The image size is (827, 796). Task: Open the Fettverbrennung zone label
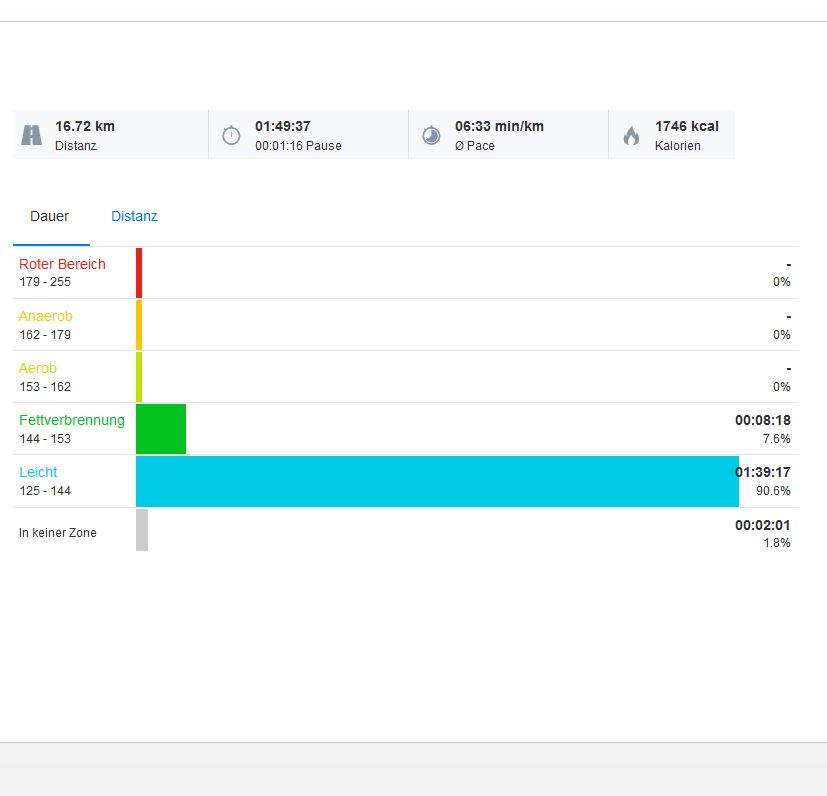72,420
